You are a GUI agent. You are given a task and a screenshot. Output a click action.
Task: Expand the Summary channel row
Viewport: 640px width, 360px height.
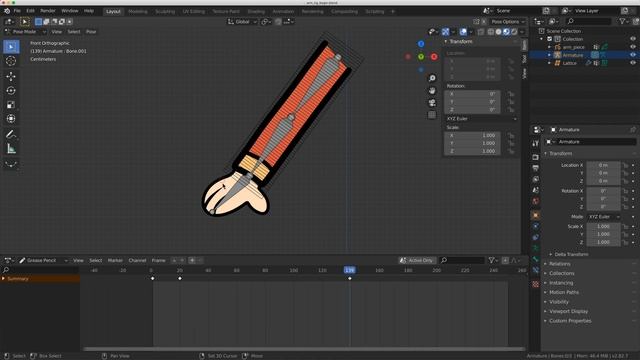(x=4, y=279)
